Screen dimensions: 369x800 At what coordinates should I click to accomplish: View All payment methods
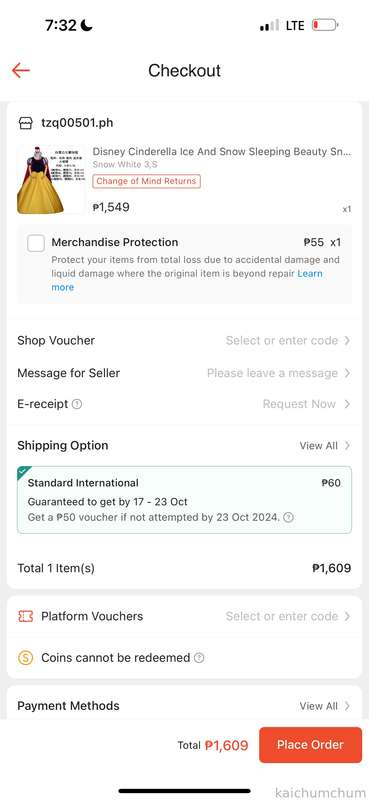point(325,706)
